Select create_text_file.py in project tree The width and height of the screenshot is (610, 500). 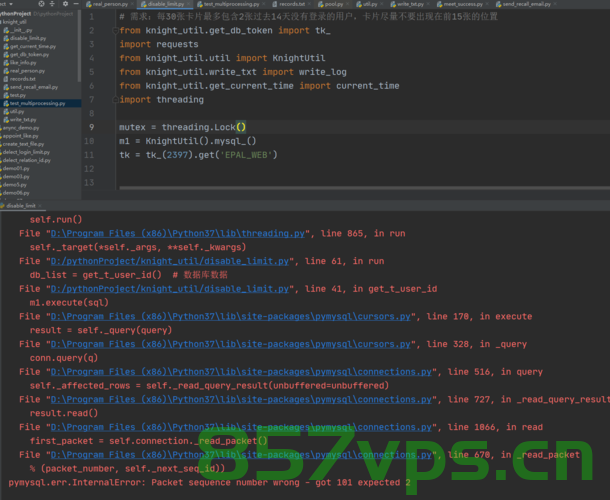pos(22,144)
